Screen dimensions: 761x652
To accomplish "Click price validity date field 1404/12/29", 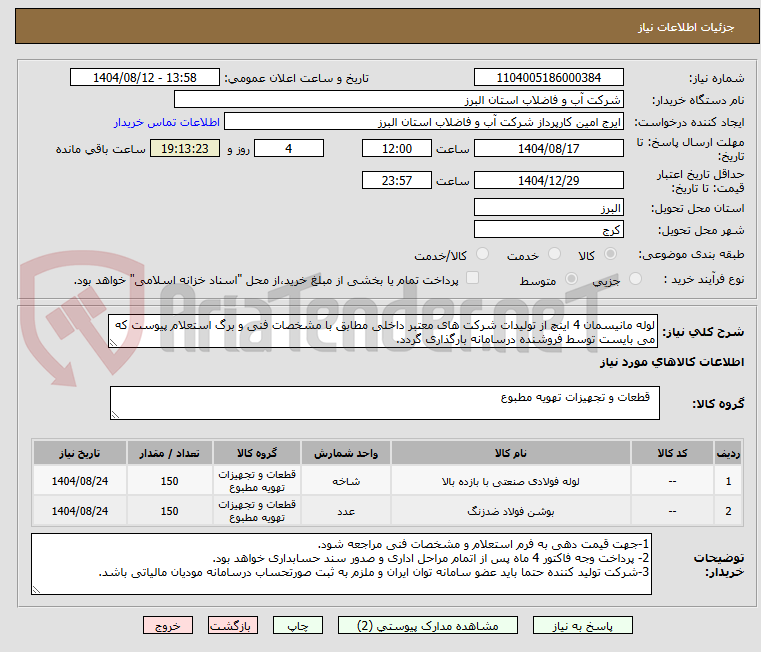I will click(x=548, y=181).
